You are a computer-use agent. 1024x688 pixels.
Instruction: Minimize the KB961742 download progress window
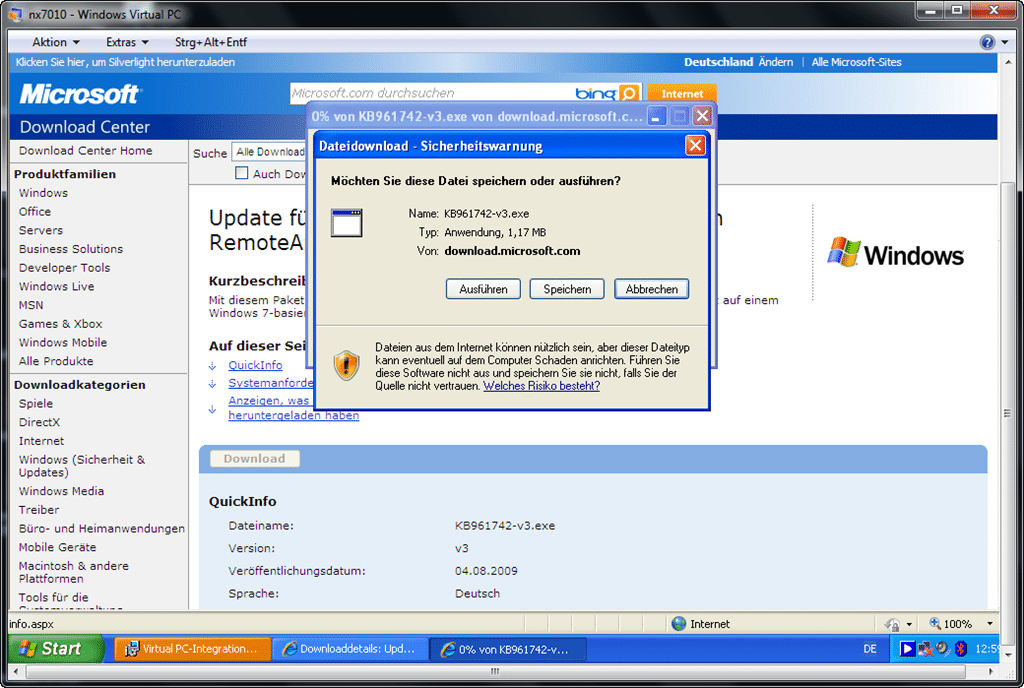point(657,116)
